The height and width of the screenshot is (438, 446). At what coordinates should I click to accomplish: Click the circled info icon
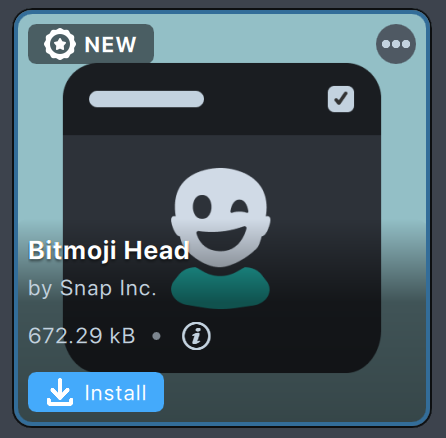pyautogui.click(x=196, y=336)
